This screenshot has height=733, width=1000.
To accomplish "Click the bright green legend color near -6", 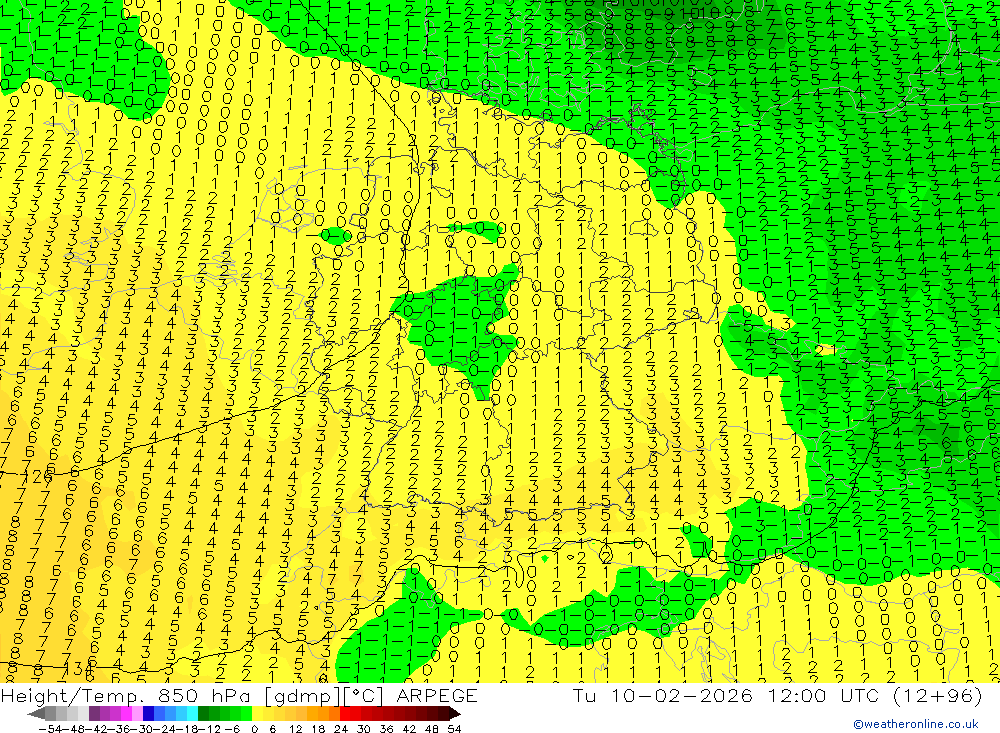I will point(246,713).
